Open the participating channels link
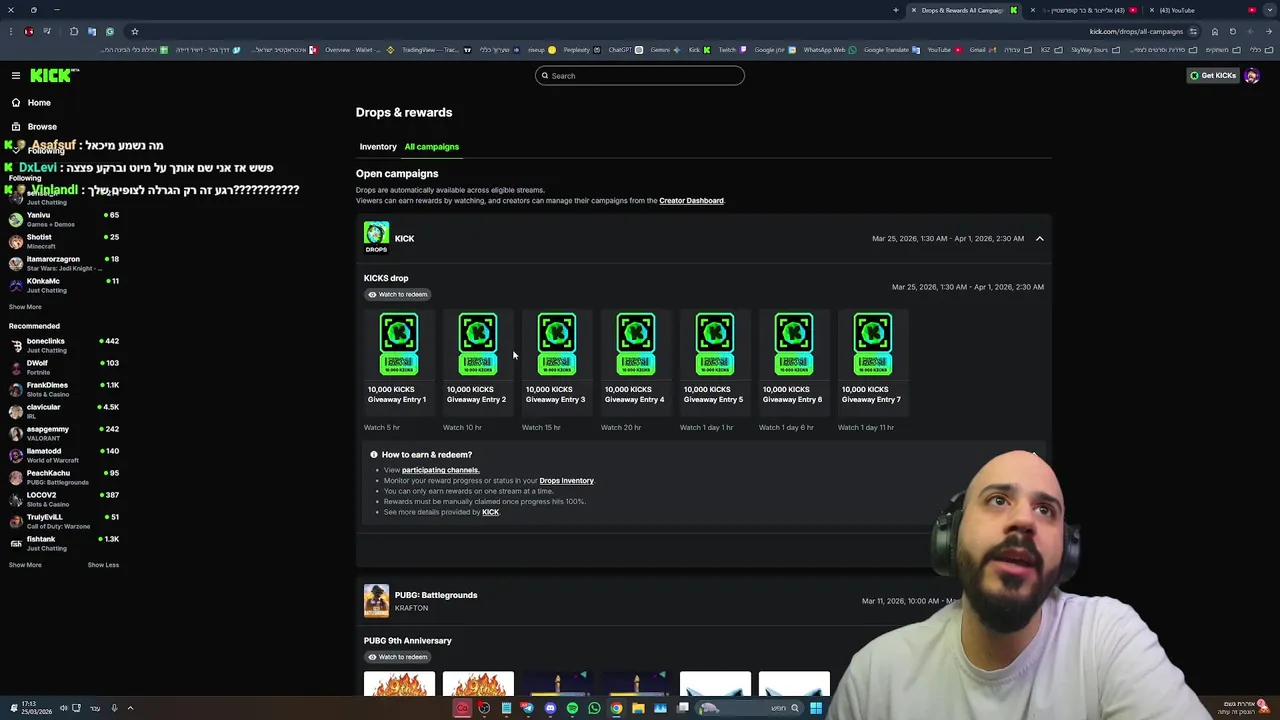 [440, 470]
